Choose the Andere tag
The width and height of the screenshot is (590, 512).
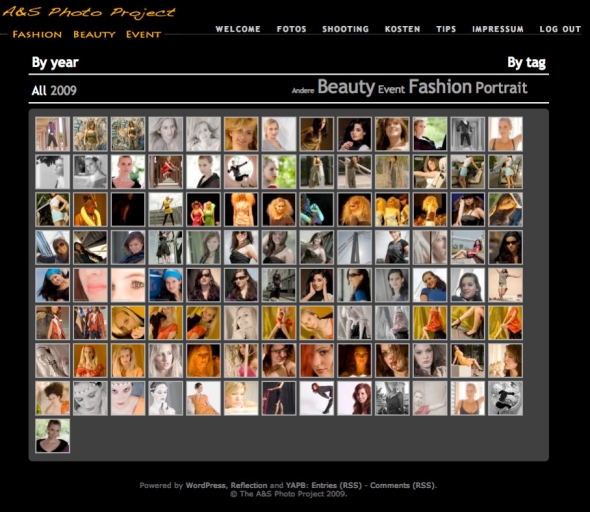click(x=303, y=90)
